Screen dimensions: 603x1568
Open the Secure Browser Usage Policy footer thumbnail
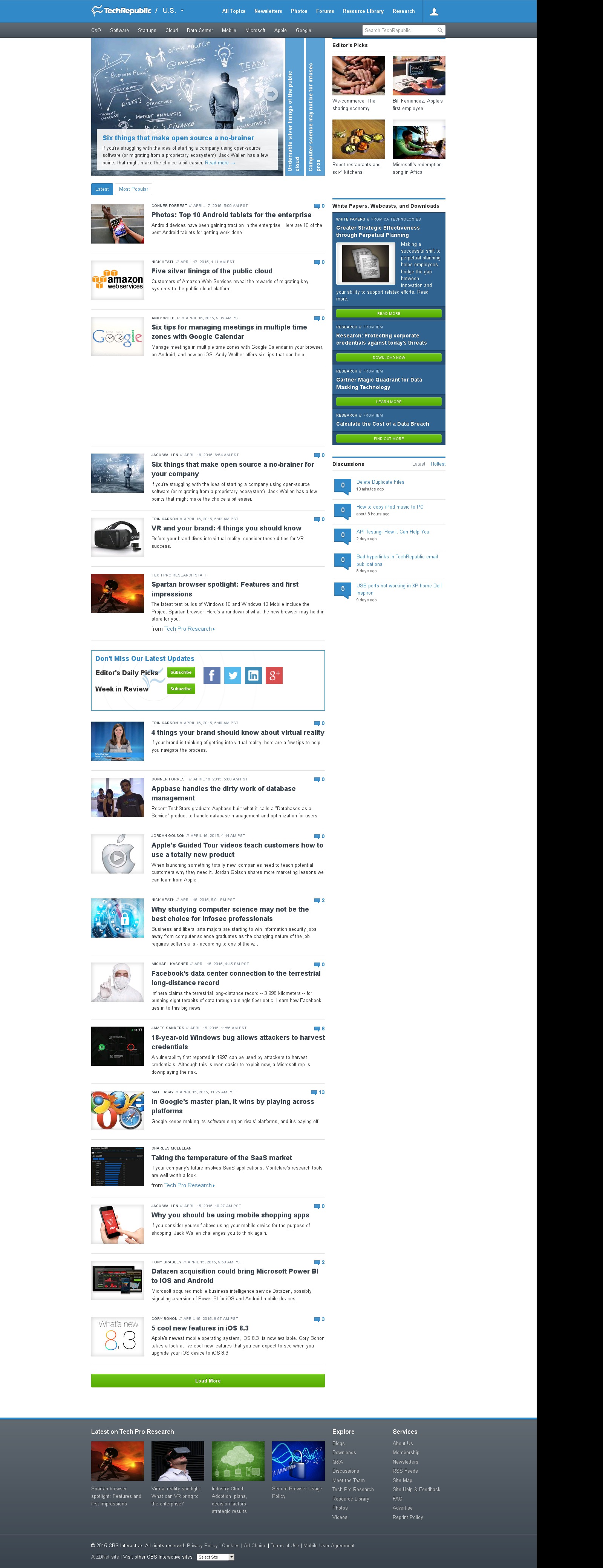[x=298, y=1461]
